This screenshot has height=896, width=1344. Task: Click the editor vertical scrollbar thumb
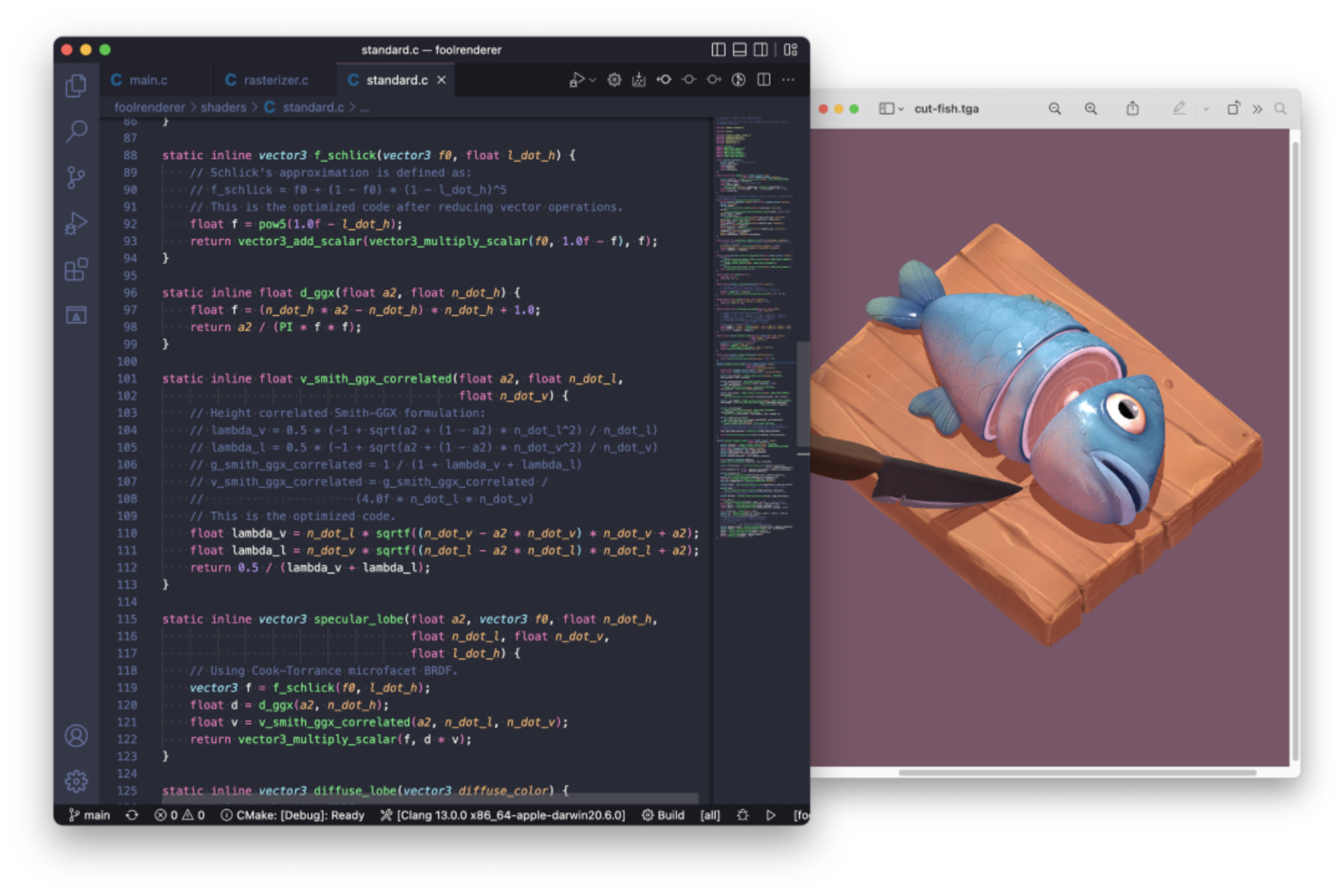coord(803,394)
